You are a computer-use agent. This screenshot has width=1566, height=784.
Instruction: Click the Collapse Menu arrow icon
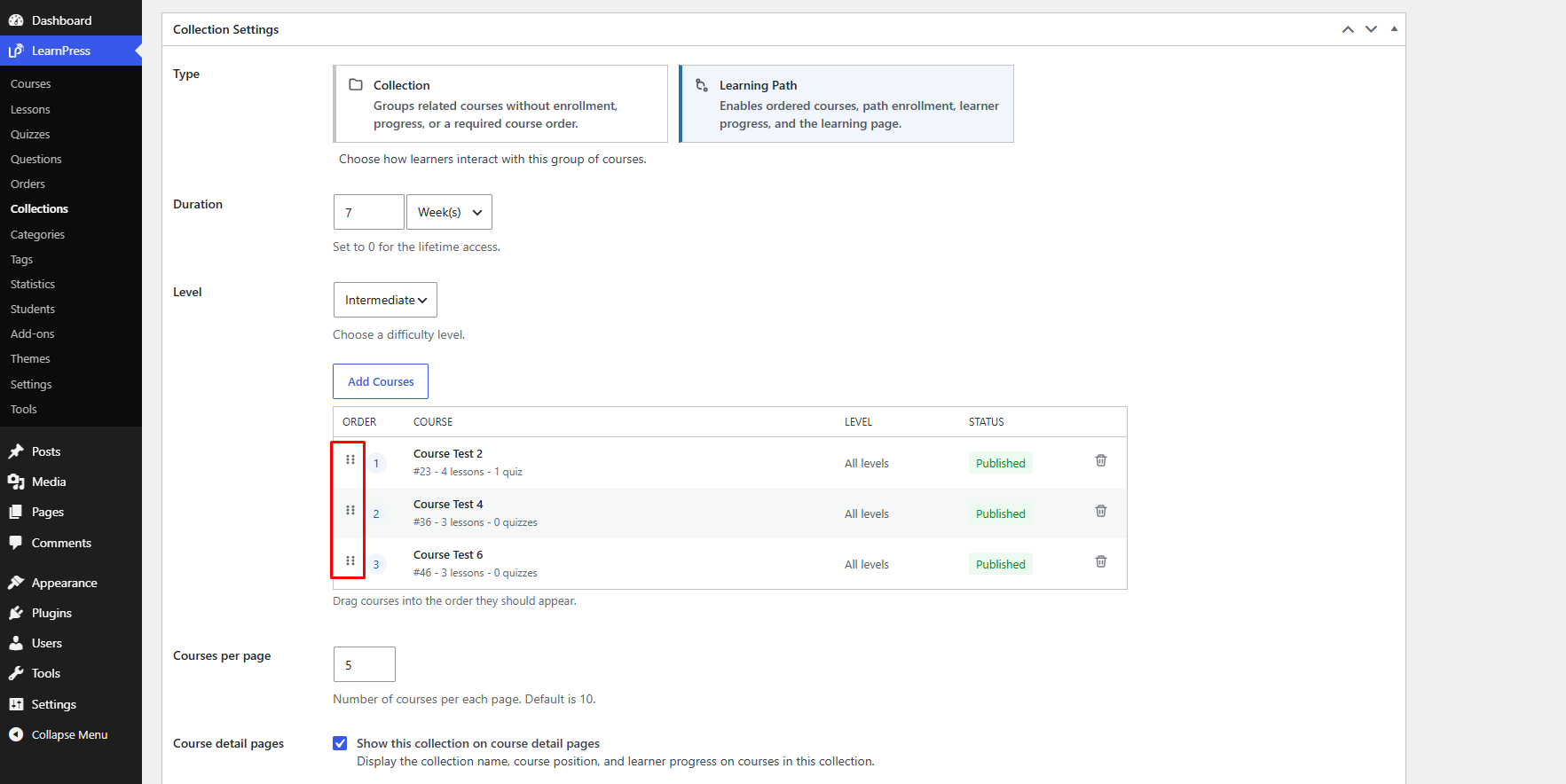coord(16,734)
